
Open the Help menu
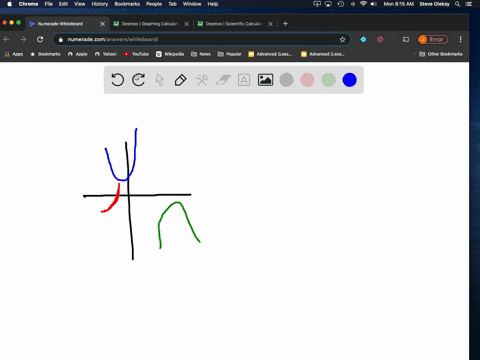(213, 4)
